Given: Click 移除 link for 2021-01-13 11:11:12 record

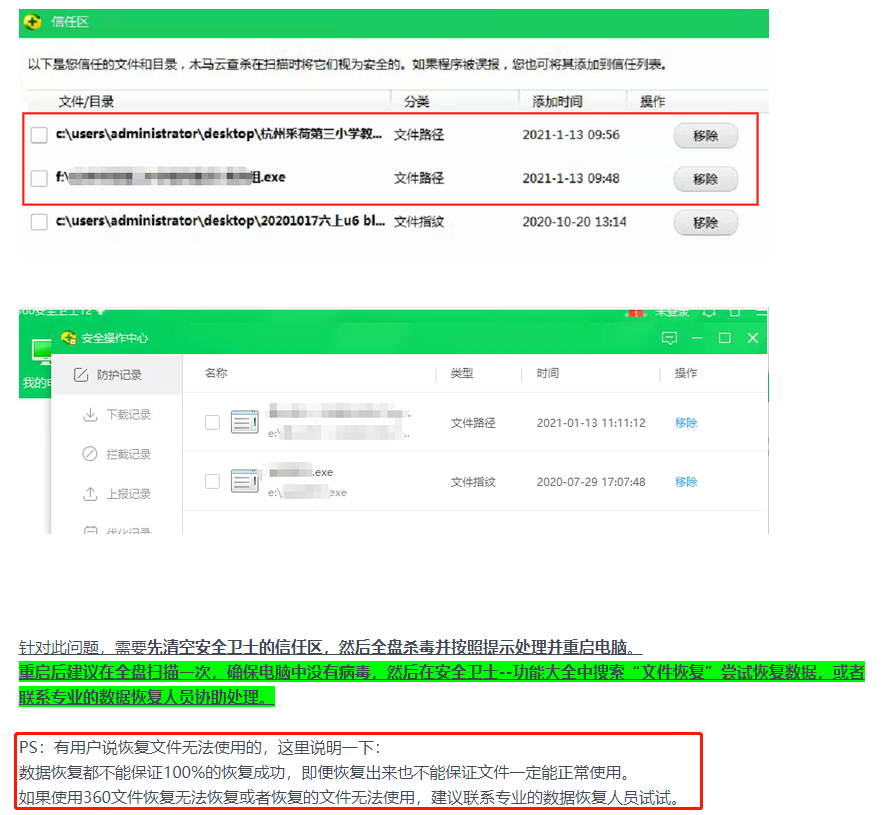Looking at the screenshot, I should click(x=686, y=423).
